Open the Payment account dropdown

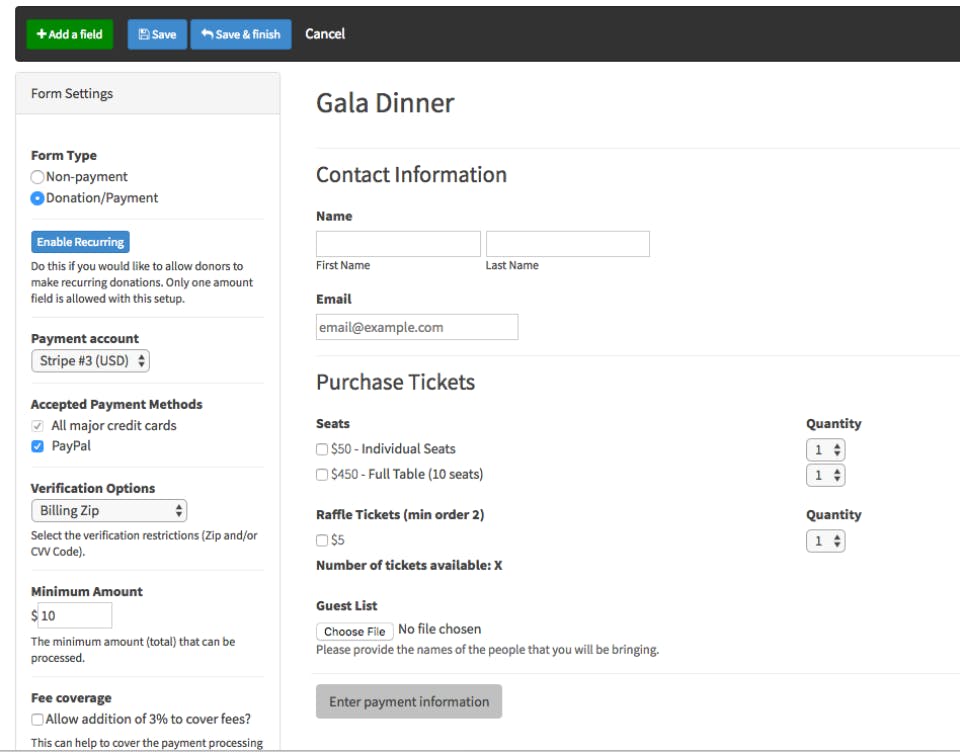(x=90, y=361)
